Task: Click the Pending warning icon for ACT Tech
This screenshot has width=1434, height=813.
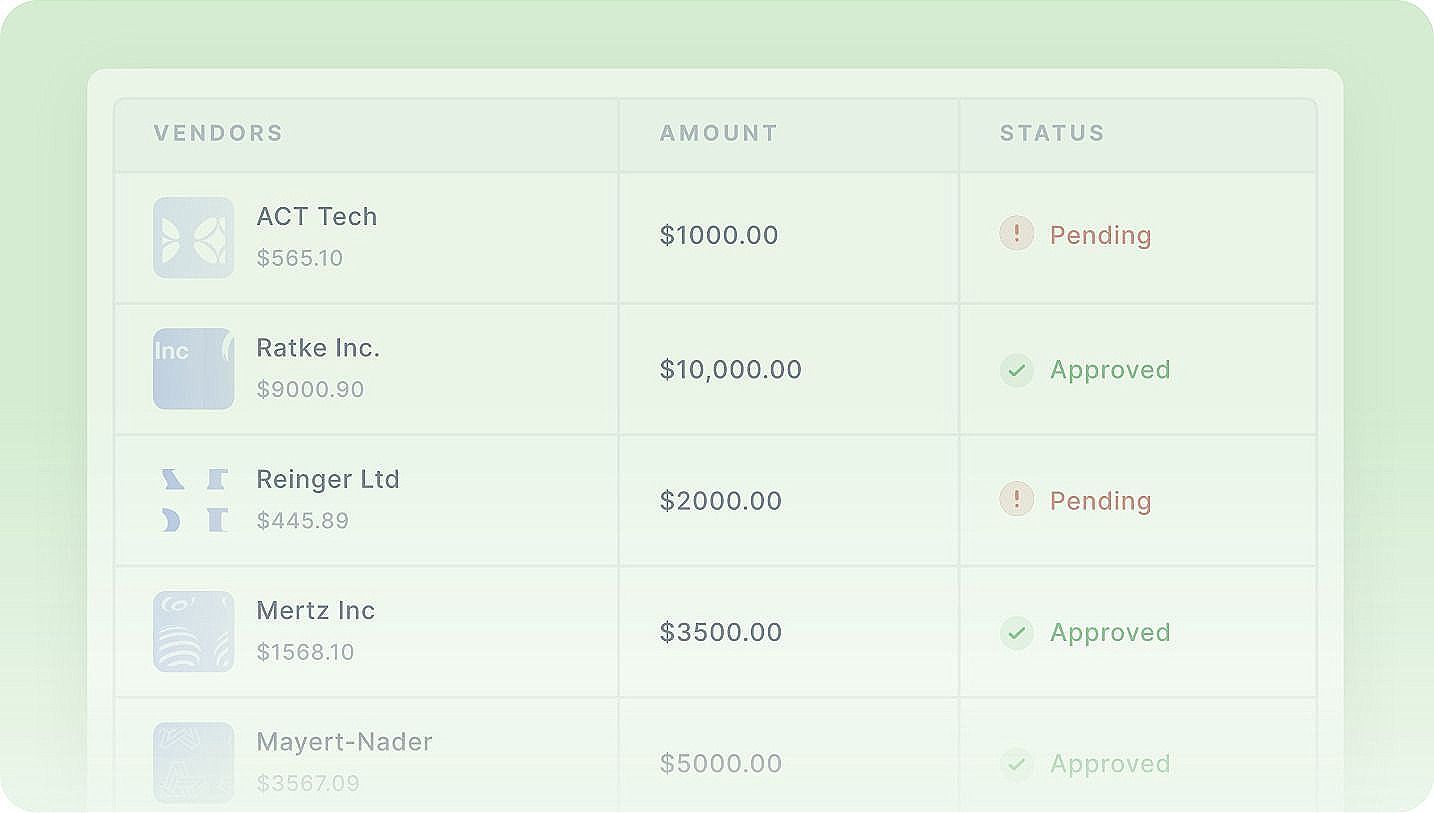Action: coord(1016,233)
